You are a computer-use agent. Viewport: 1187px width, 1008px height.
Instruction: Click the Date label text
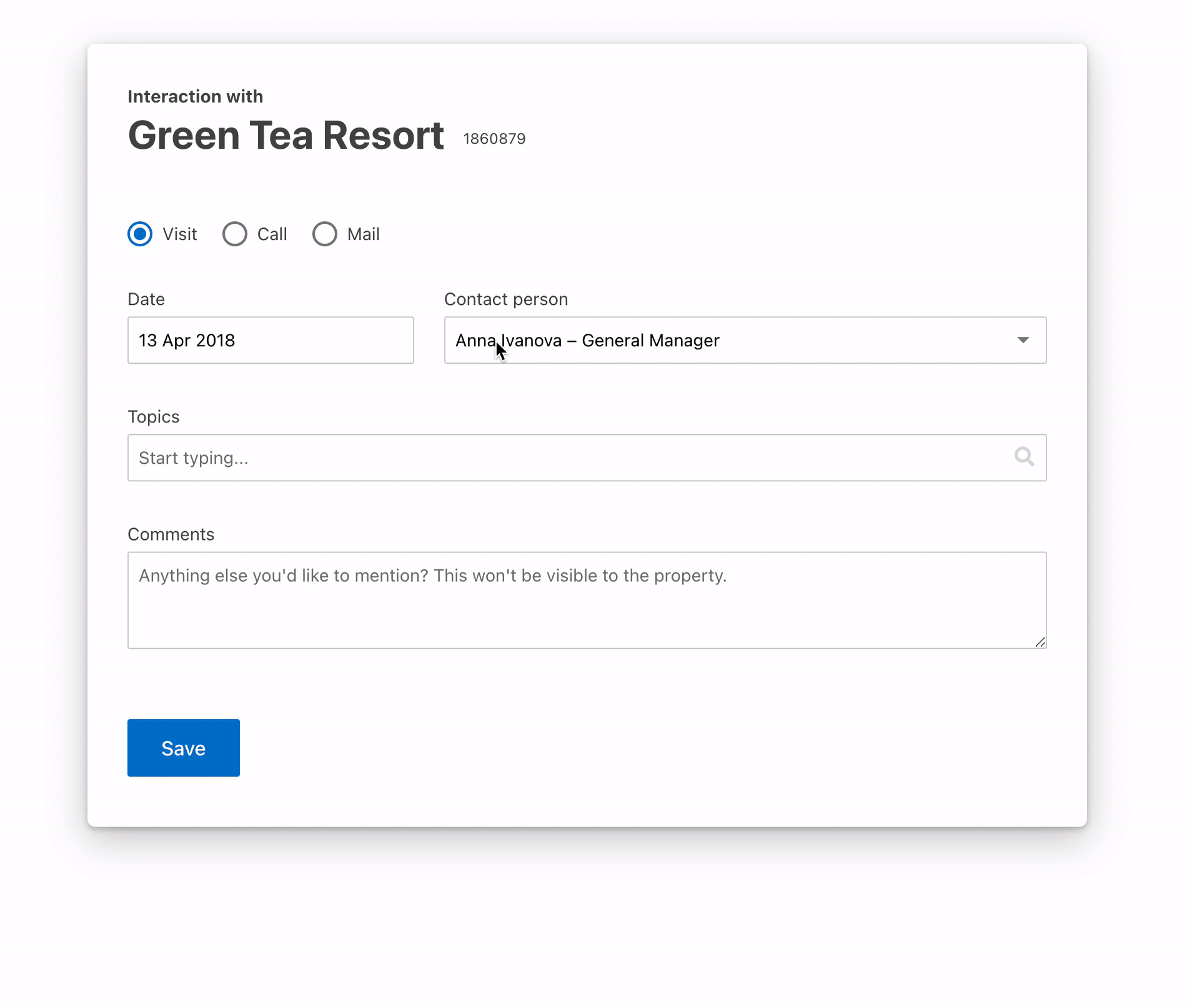(x=146, y=299)
